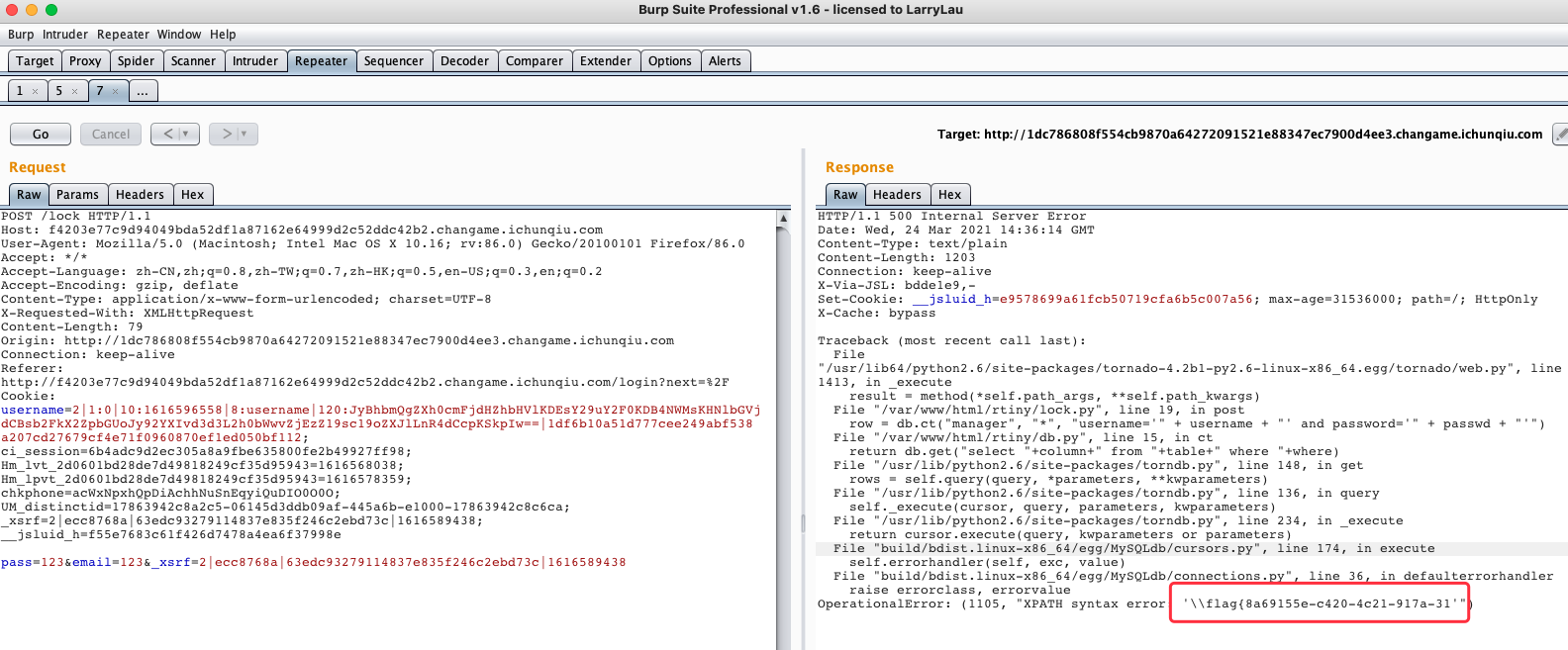
Task: Open the Response Hex tab
Action: pos(950,195)
